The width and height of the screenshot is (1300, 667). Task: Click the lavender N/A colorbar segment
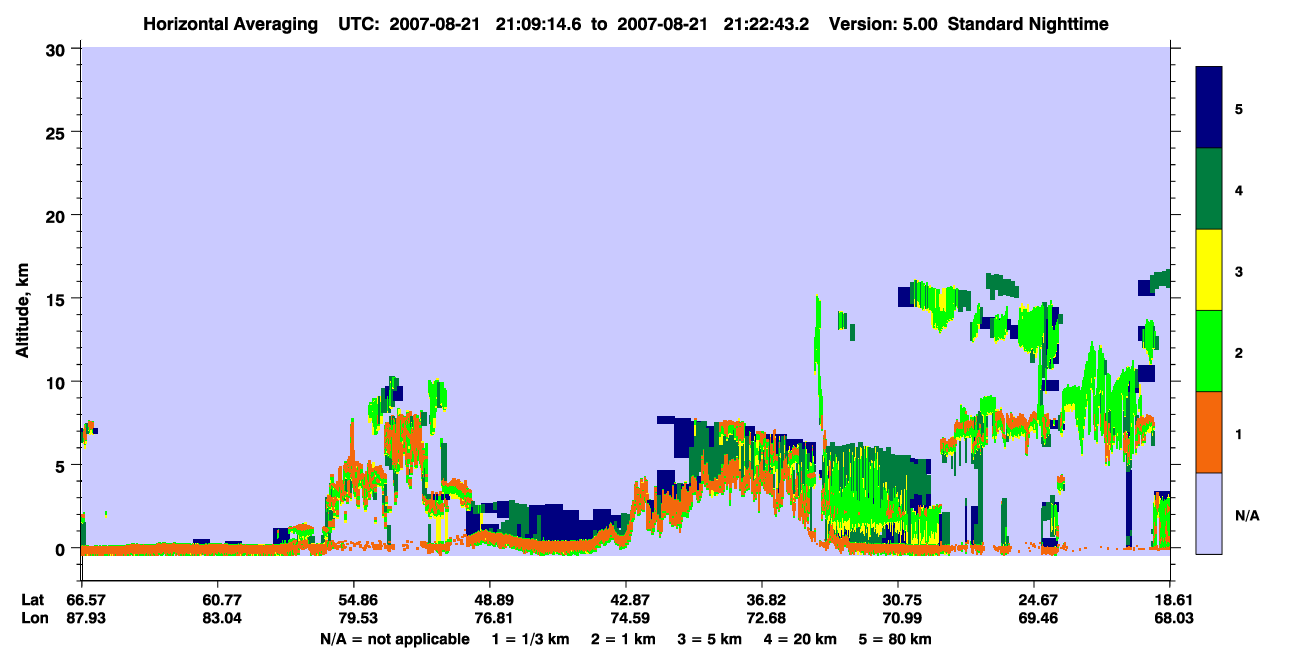(x=1209, y=513)
